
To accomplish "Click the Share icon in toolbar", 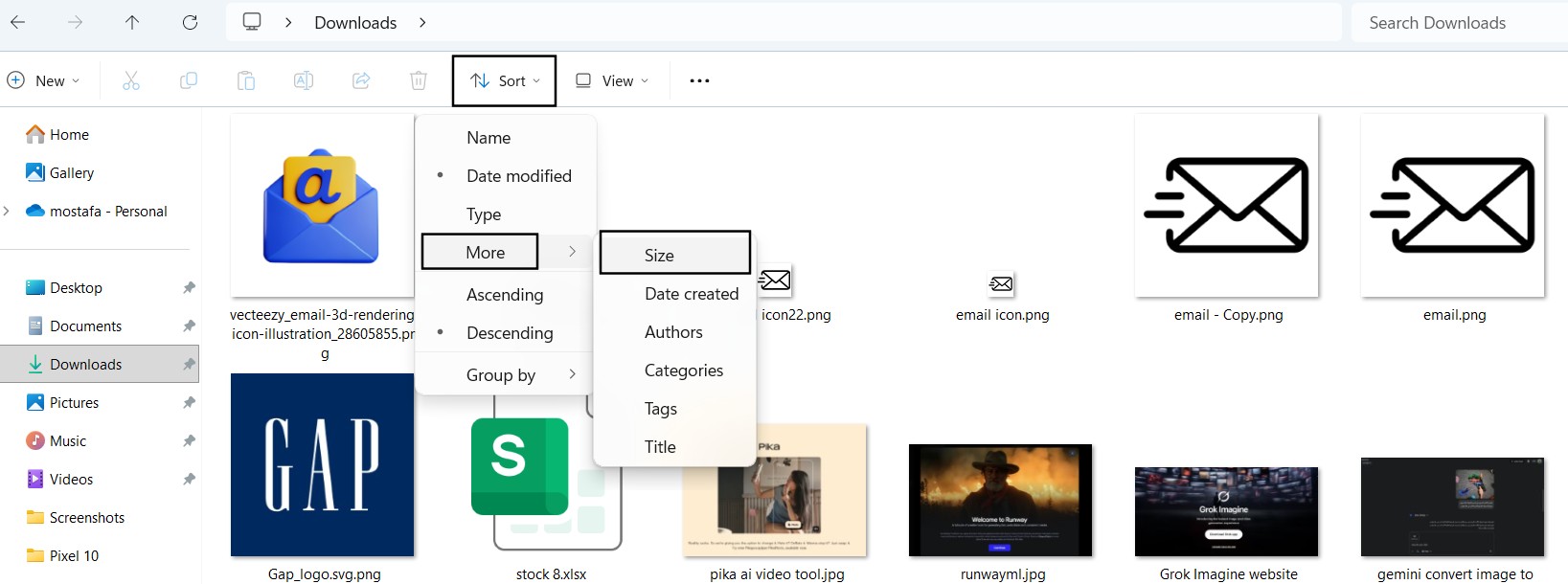I will tap(361, 80).
